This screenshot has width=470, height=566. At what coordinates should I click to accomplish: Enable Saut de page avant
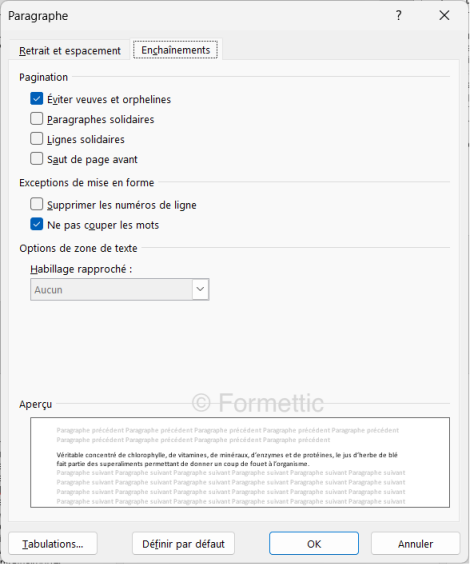(x=36, y=158)
